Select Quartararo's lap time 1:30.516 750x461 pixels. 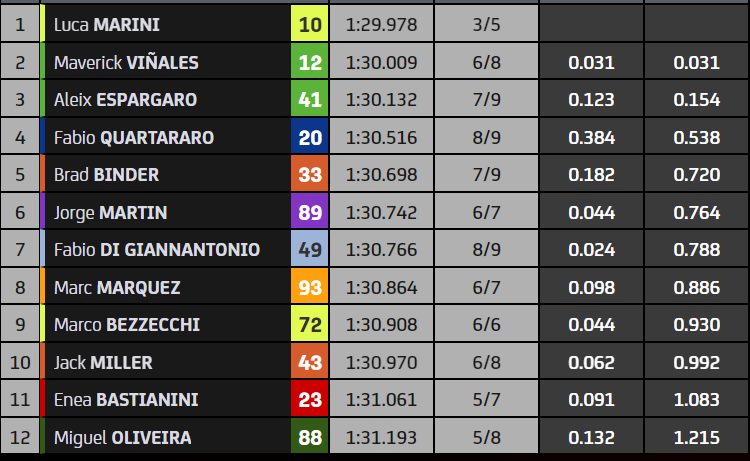tap(381, 137)
